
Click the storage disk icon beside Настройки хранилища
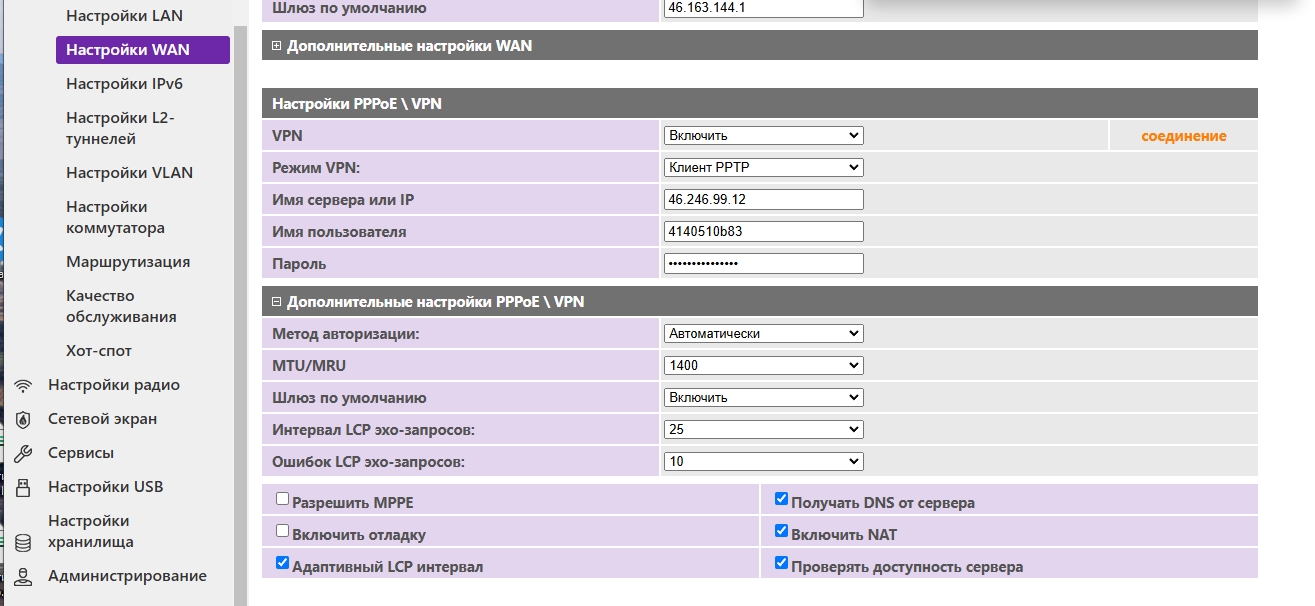coord(24,543)
